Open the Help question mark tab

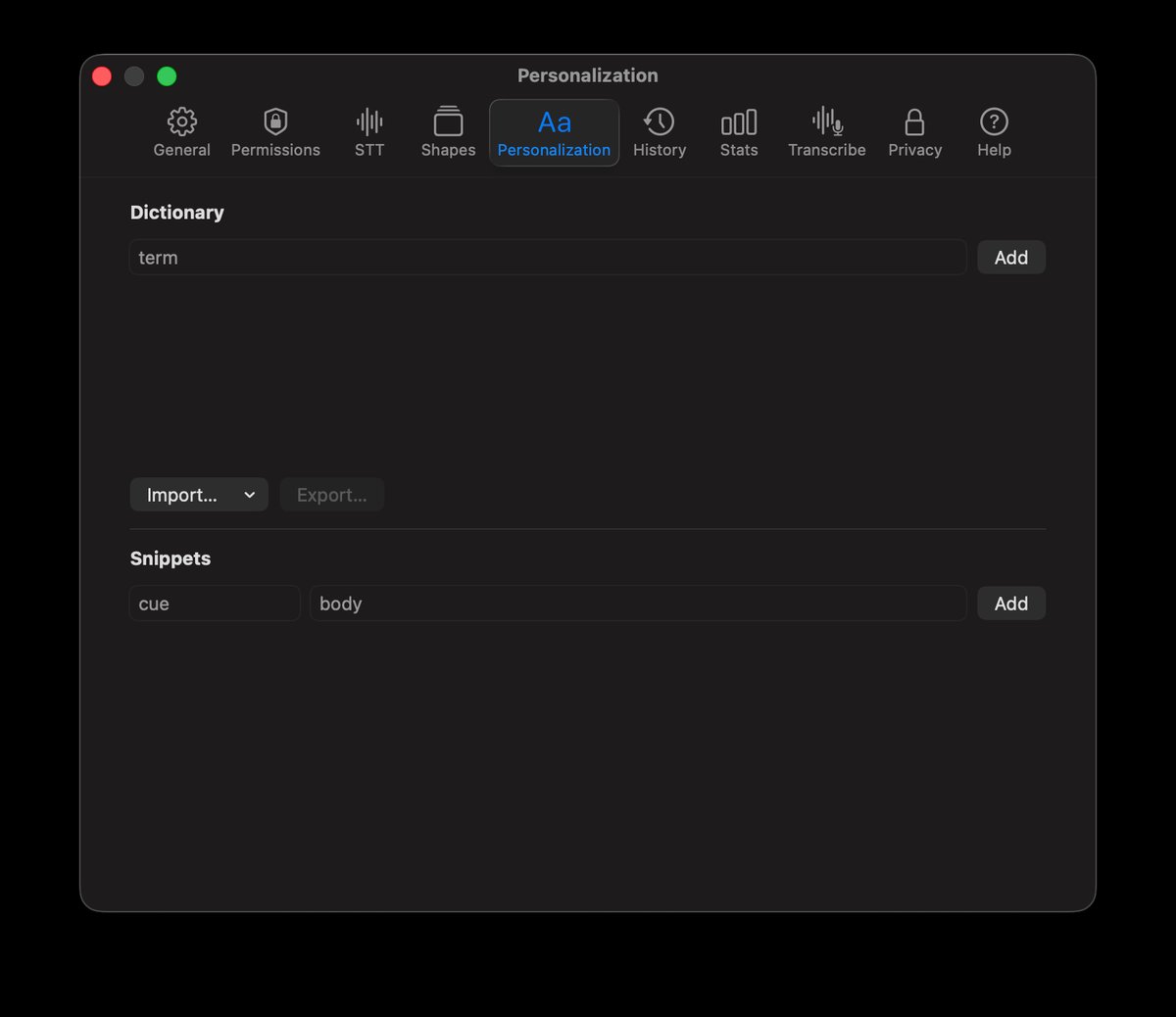click(x=994, y=133)
